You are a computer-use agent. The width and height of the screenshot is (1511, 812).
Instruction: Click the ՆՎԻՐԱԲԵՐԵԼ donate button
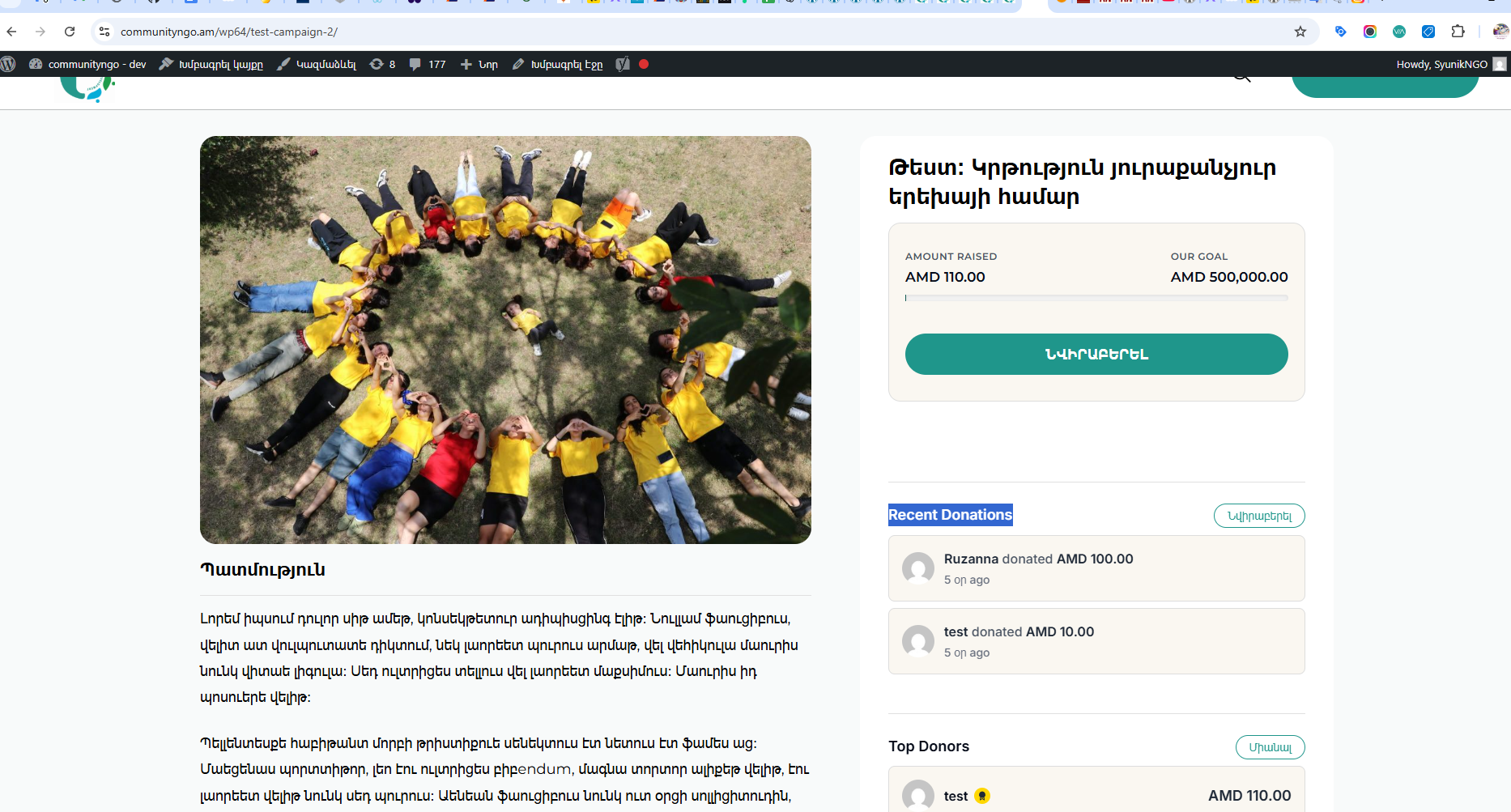pyautogui.click(x=1096, y=354)
